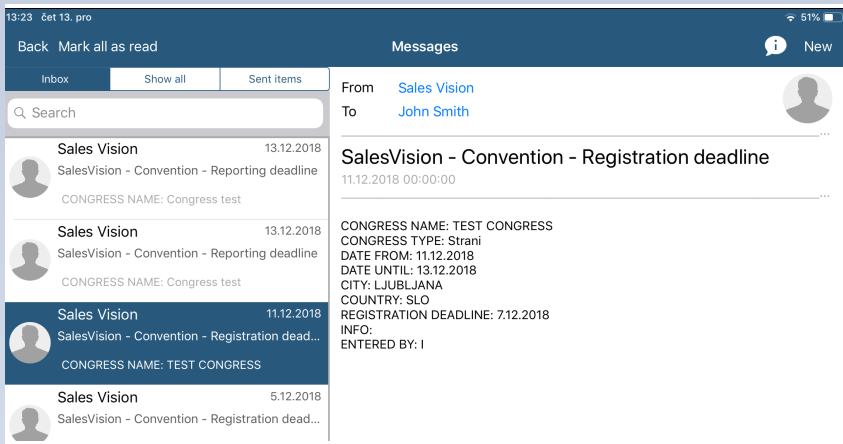Tap avatar of second Reporting deadline message
The image size is (843, 444).
[x=30, y=260]
